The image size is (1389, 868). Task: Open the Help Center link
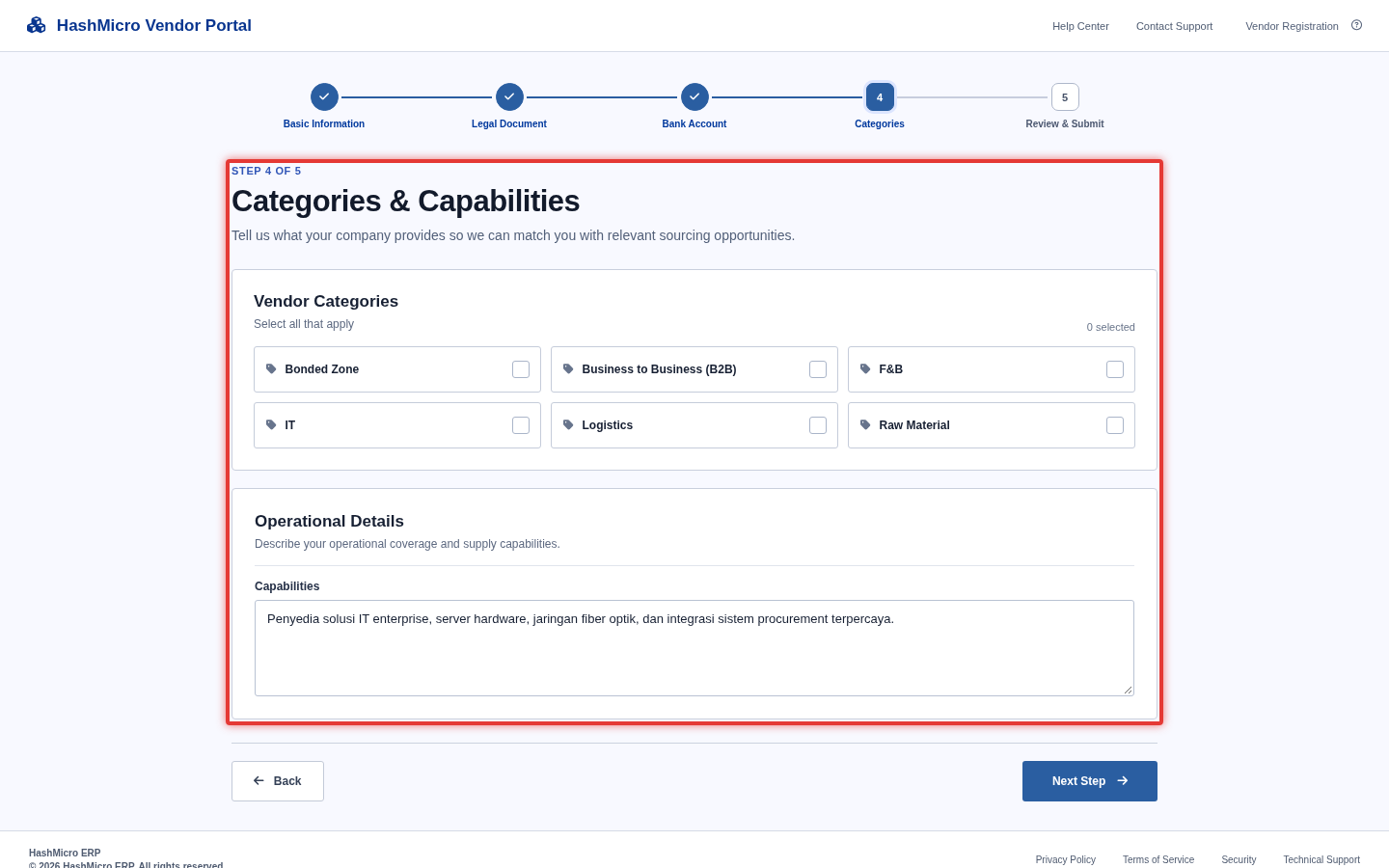point(1080,26)
